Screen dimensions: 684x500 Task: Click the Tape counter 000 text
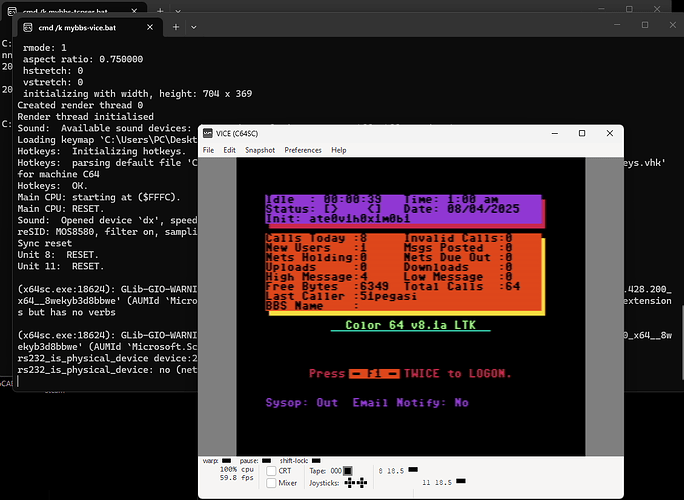336,471
